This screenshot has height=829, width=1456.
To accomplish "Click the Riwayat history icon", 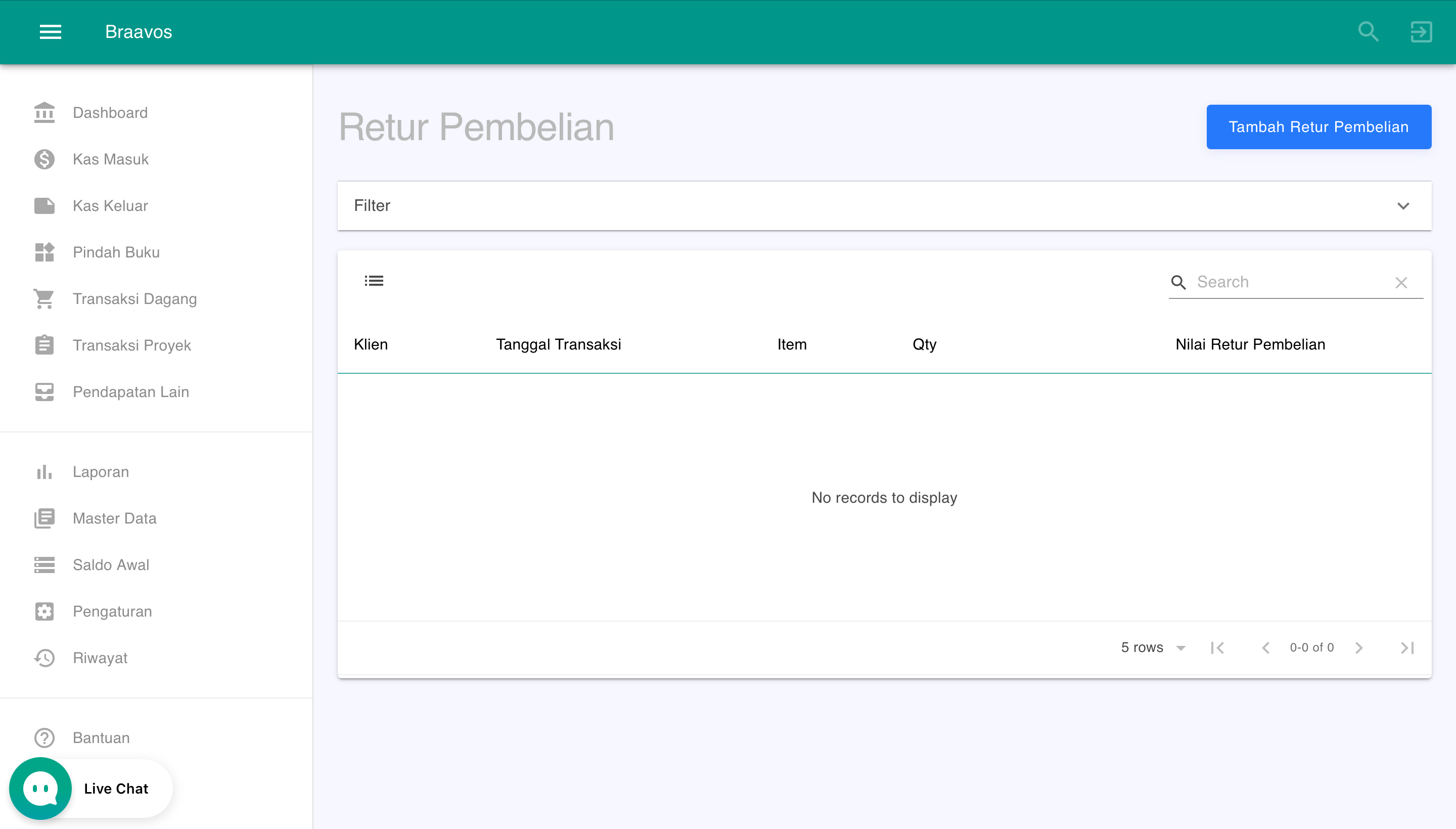I will point(44,658).
